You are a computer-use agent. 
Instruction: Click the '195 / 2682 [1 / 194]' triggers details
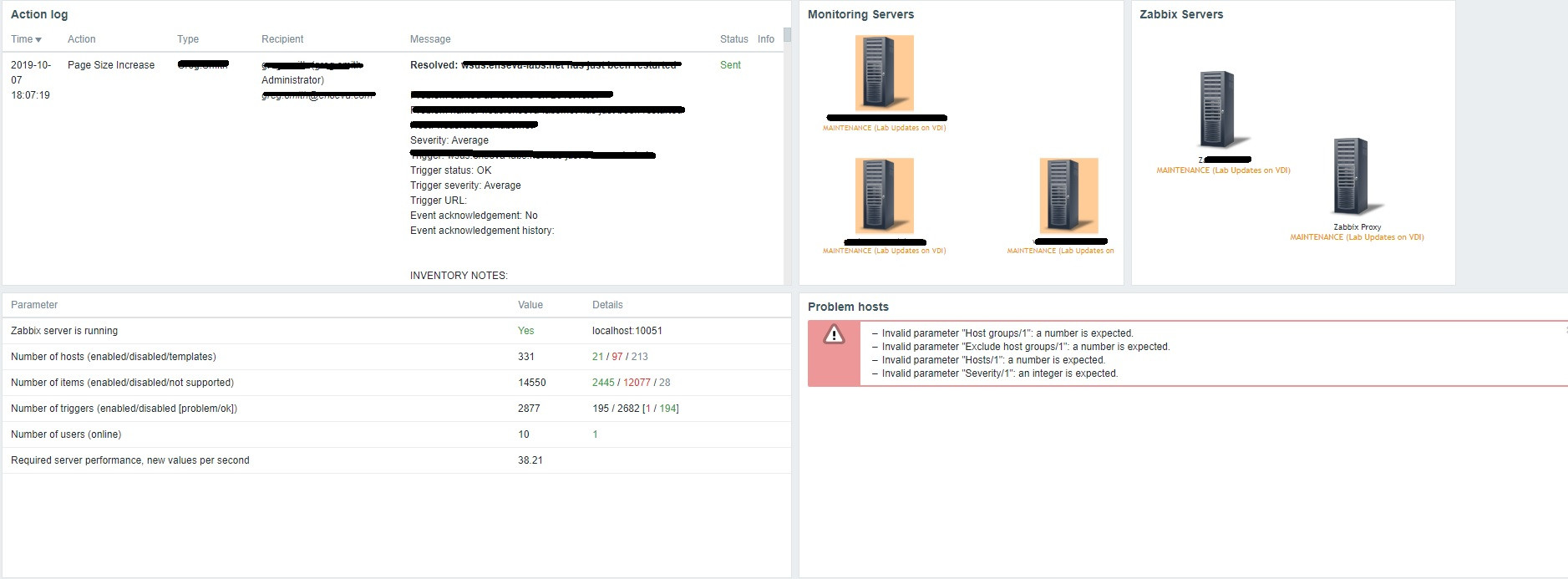[636, 409]
